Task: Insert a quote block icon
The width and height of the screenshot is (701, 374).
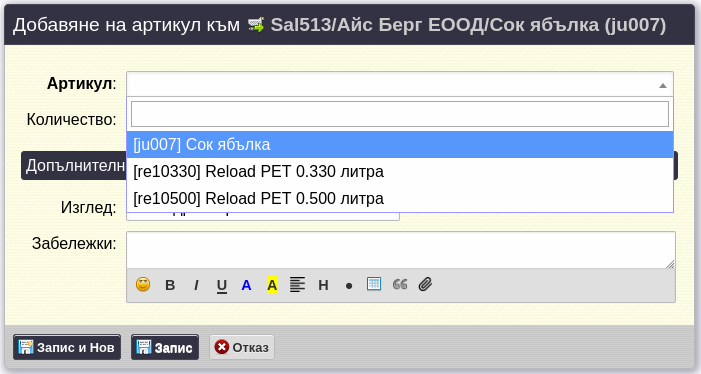Action: pyautogui.click(x=400, y=284)
